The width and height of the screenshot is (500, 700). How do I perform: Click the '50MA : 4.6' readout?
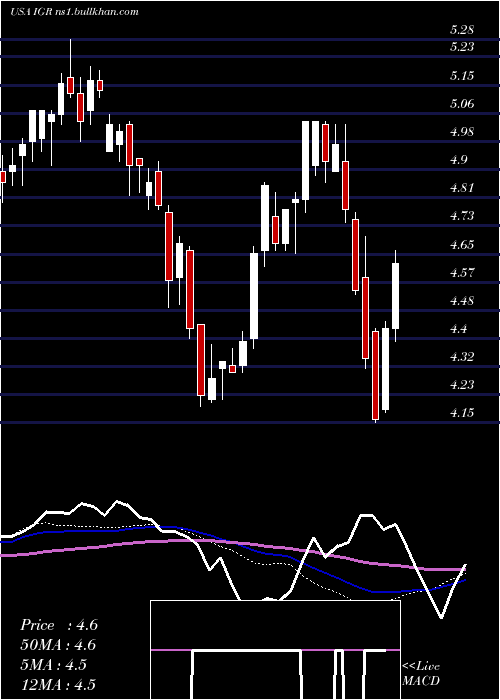coord(58,645)
